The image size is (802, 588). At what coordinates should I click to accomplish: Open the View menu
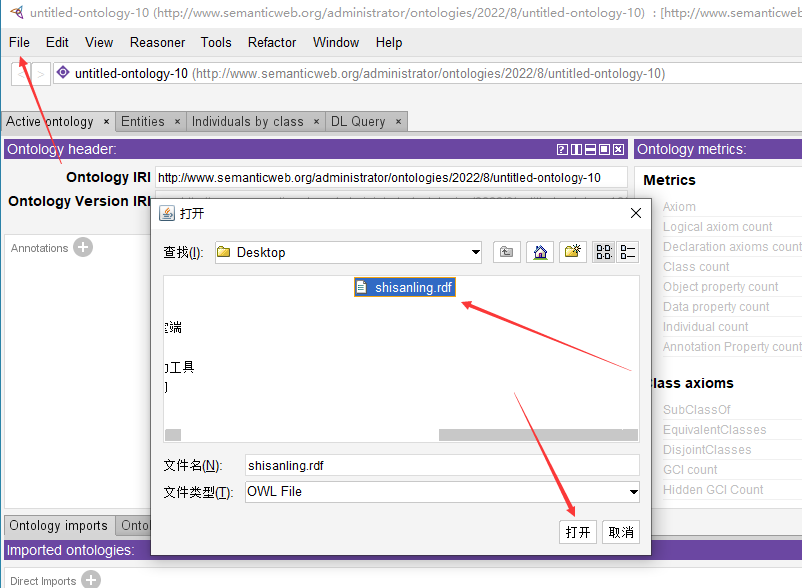point(99,42)
